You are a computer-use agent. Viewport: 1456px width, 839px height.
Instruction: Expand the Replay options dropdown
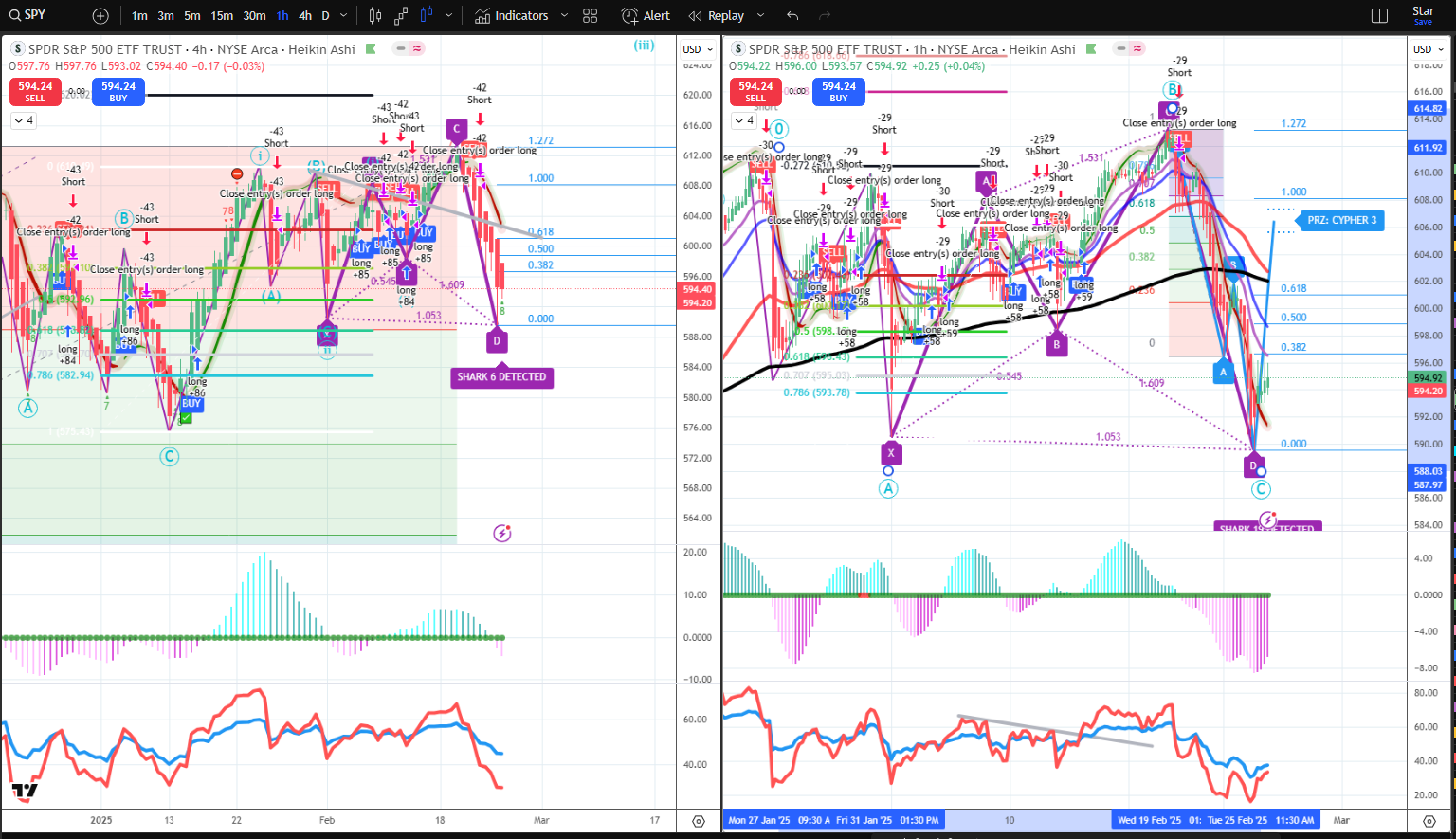point(760,16)
